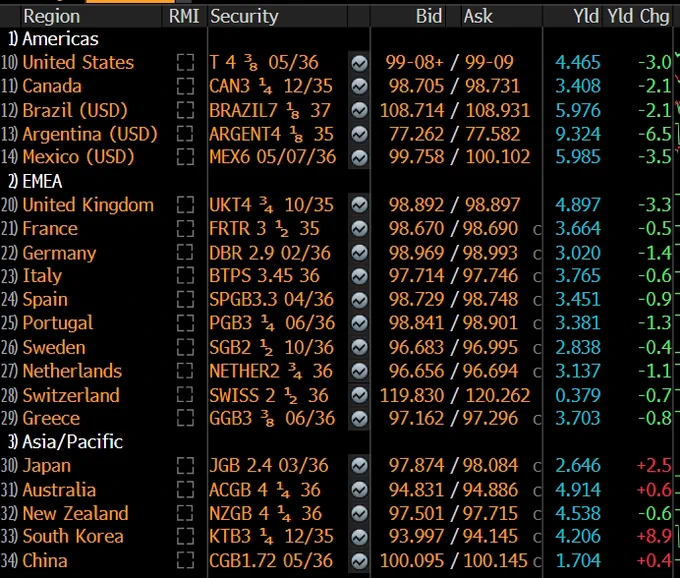Open chart icon for Japan JGB 2.4 03/36
Image resolution: width=680 pixels, height=578 pixels.
(x=359, y=466)
